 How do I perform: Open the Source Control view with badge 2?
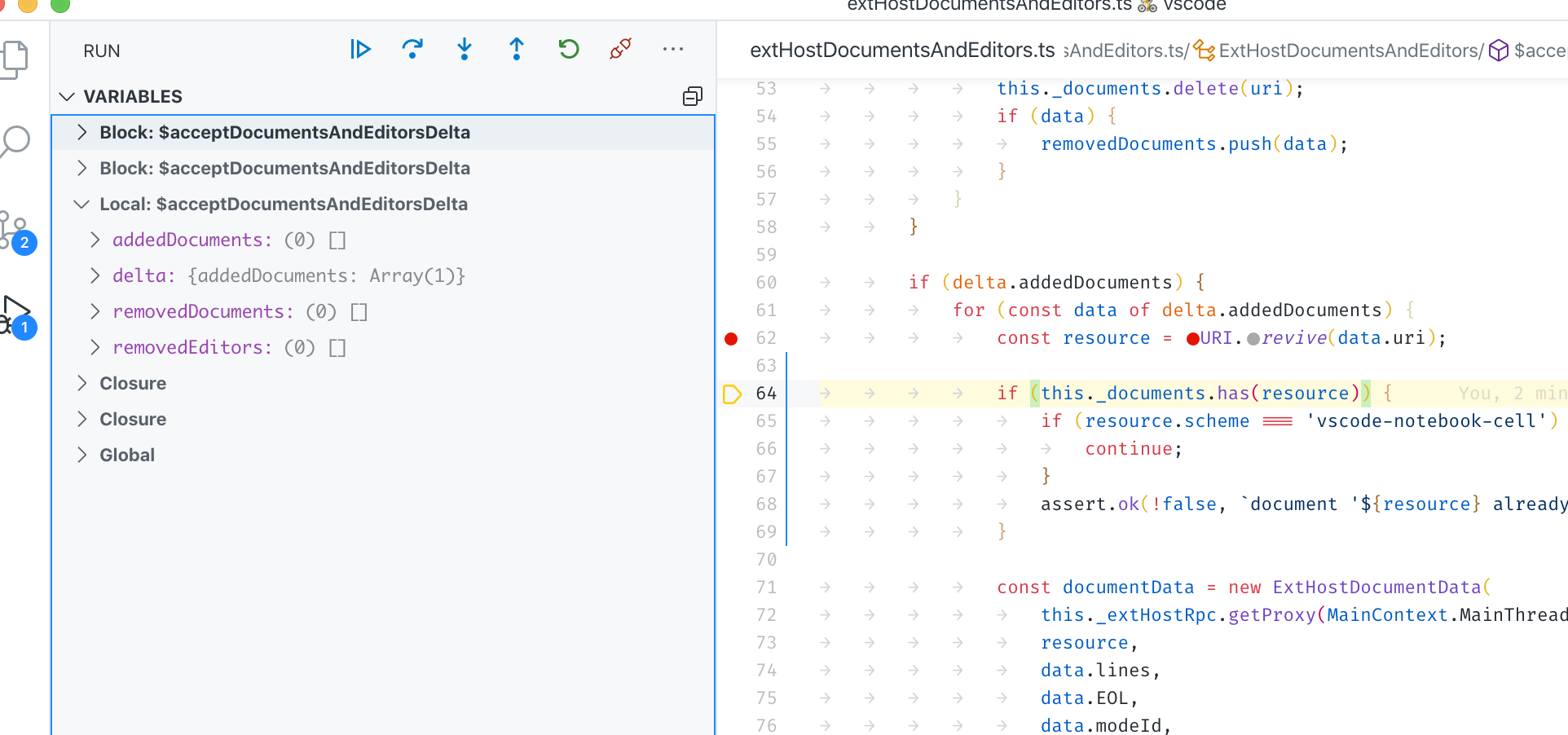(16, 231)
